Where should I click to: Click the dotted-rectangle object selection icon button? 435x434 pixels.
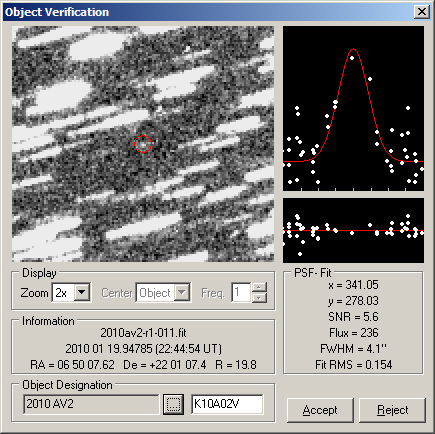click(173, 404)
